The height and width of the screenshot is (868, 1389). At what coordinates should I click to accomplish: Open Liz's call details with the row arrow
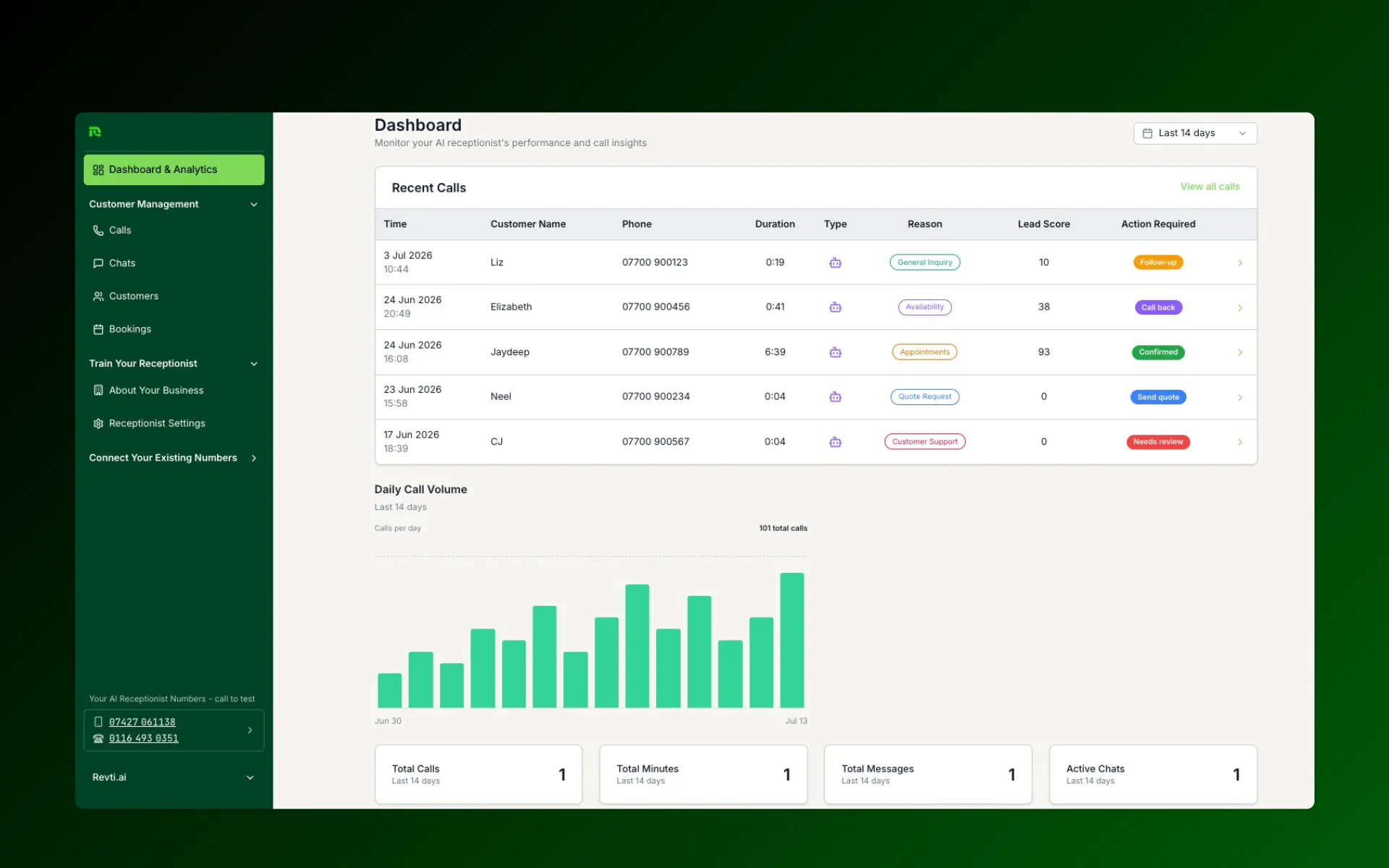pos(1240,263)
